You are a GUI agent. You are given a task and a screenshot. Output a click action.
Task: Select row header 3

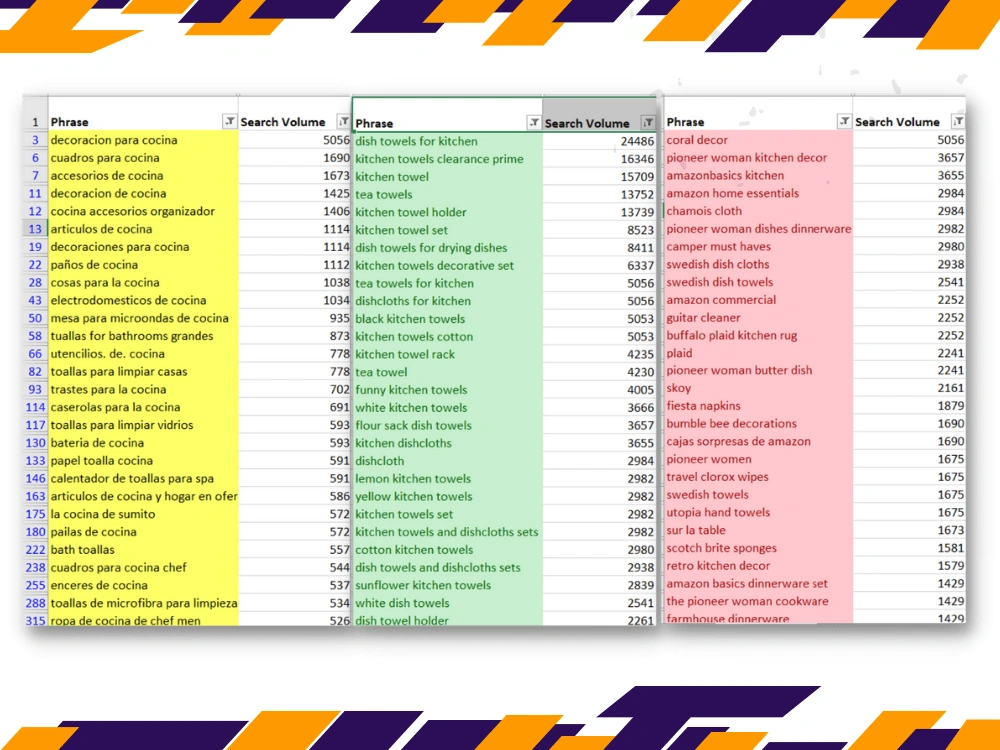pos(35,140)
